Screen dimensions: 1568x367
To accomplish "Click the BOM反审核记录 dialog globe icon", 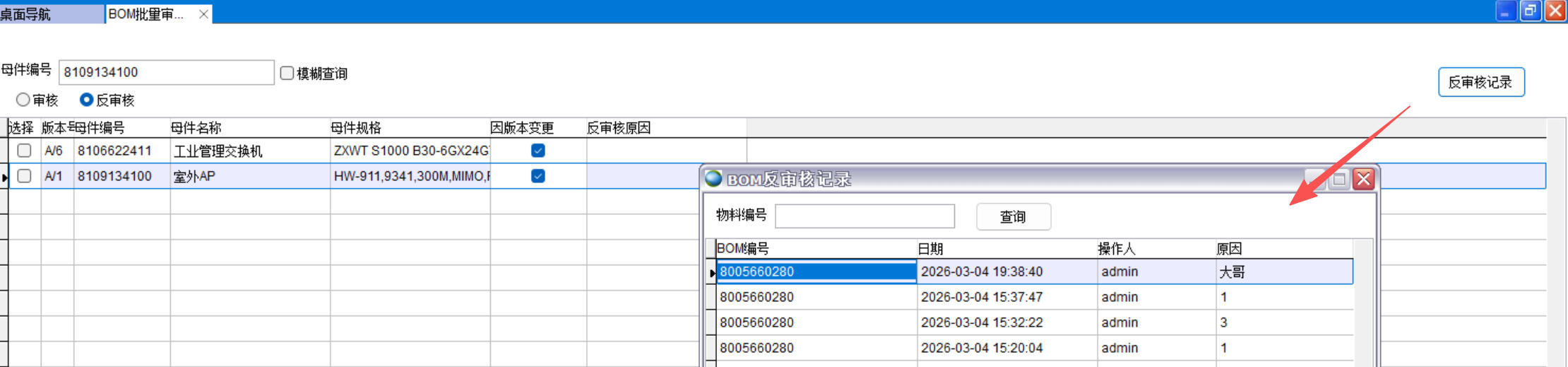I will (x=713, y=179).
